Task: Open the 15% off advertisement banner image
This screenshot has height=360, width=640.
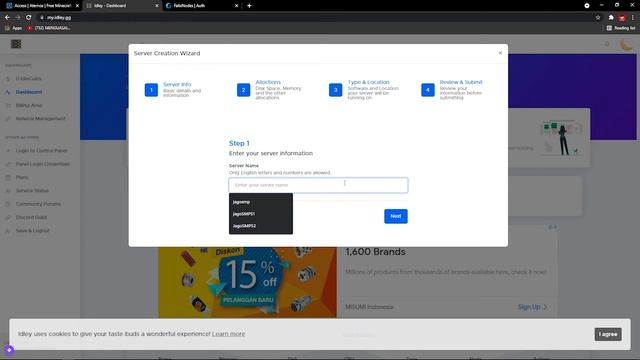Action: pyautogui.click(x=247, y=282)
